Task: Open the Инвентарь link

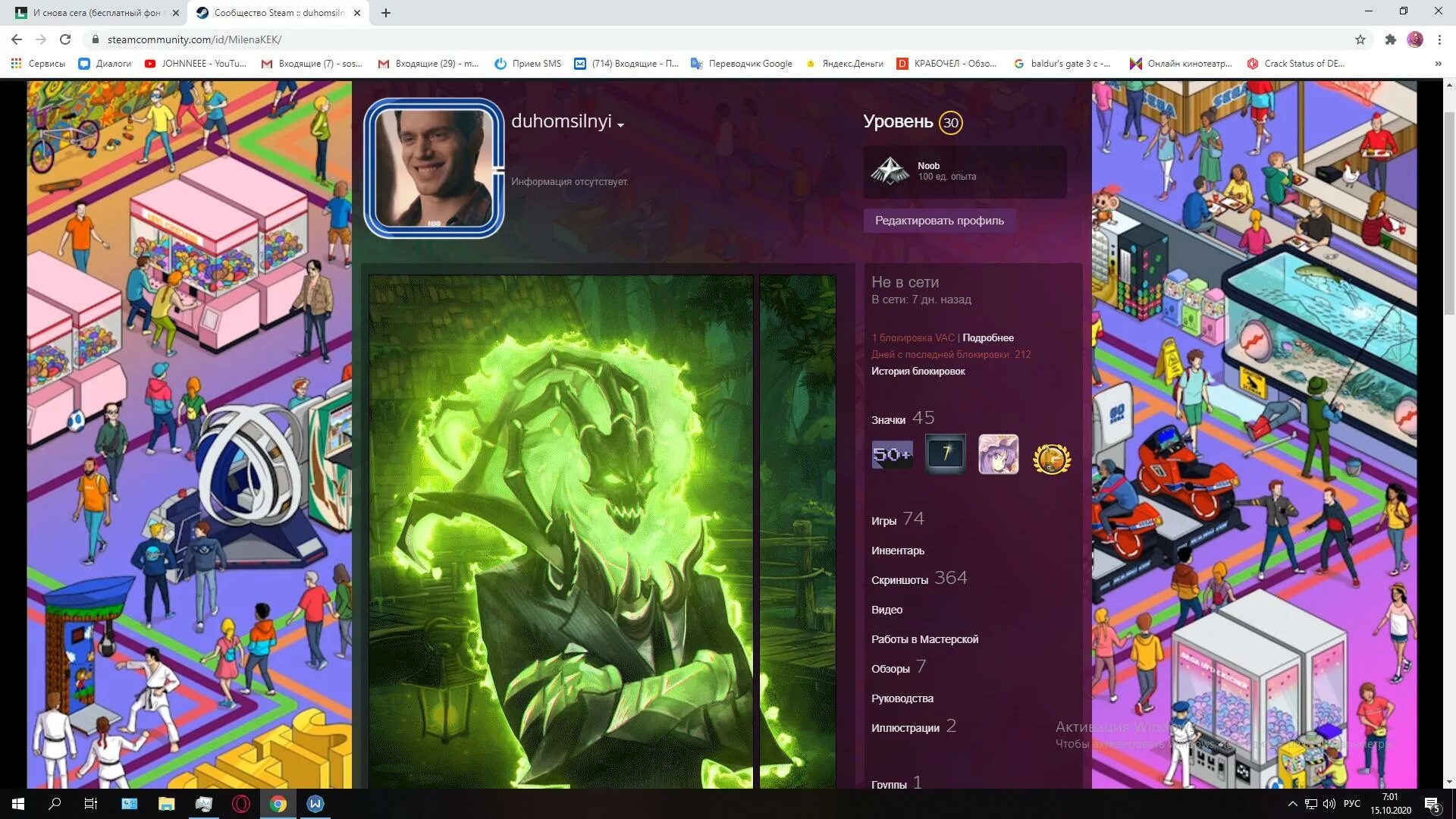Action: 898,551
